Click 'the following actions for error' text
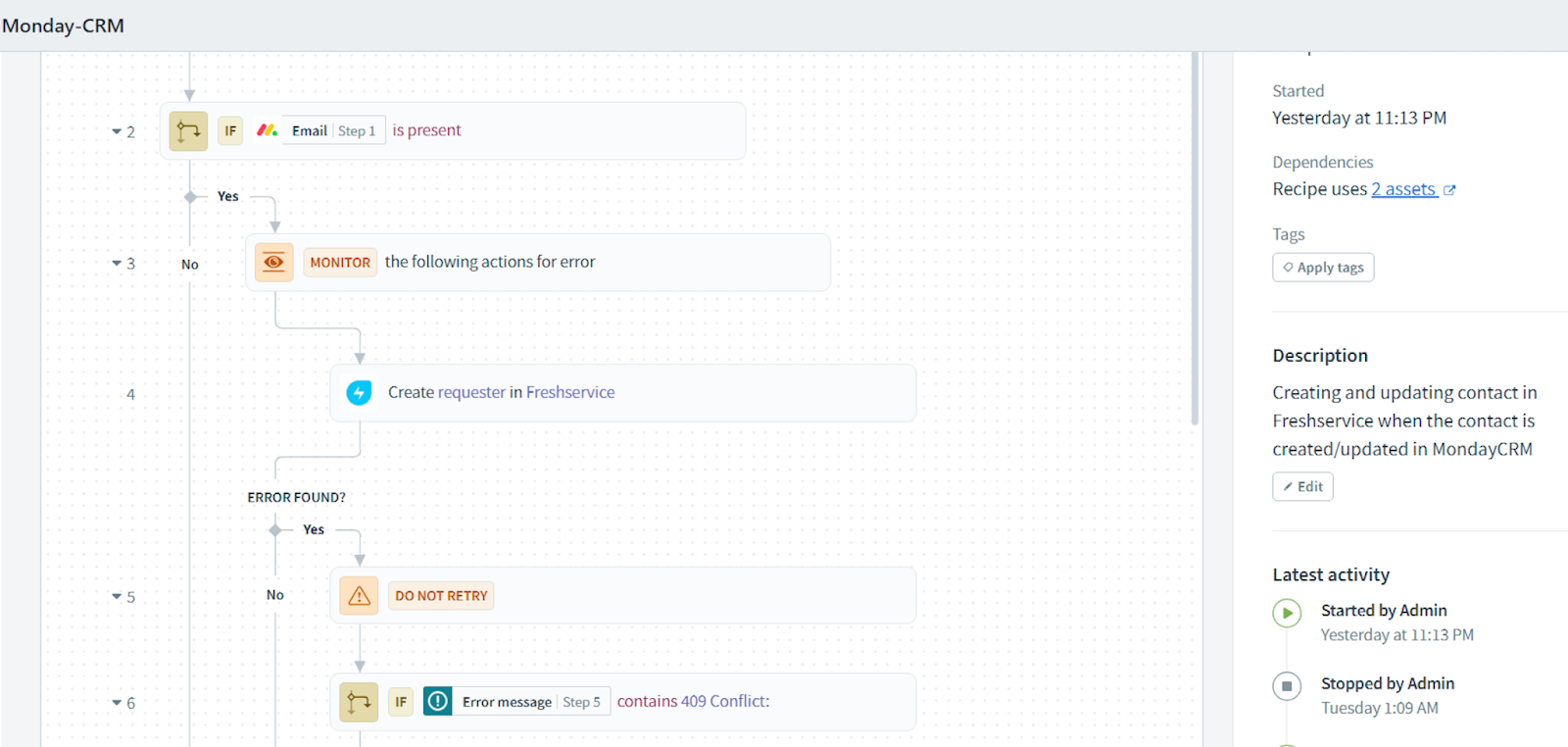Image resolution: width=1568 pixels, height=747 pixels. (x=490, y=262)
